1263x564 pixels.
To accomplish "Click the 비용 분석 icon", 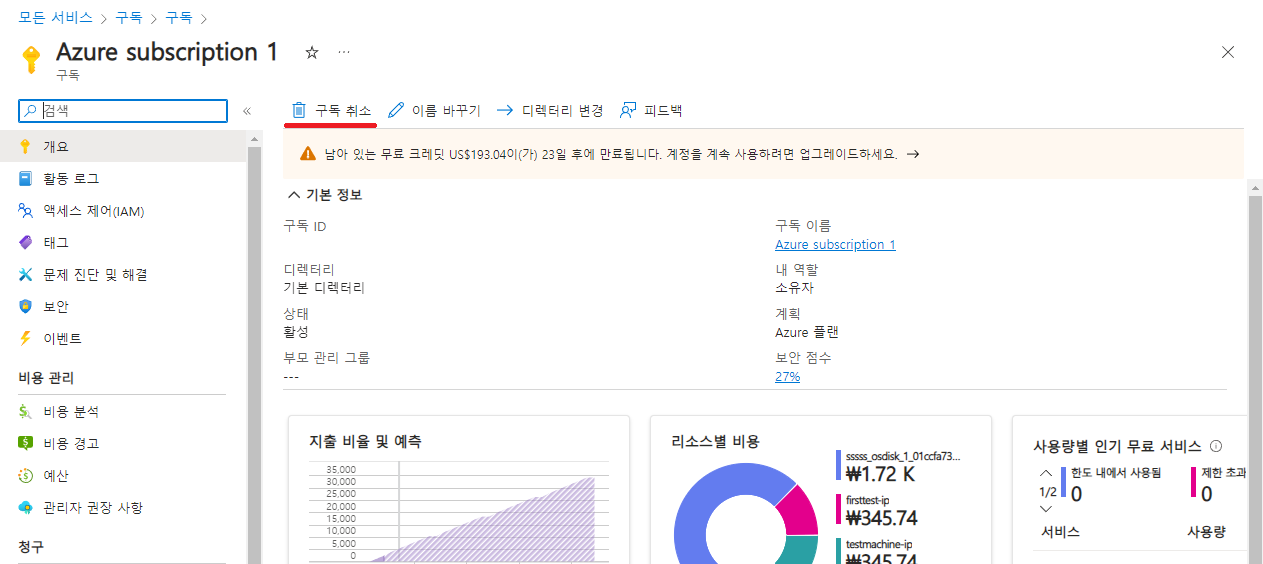I will coord(26,412).
